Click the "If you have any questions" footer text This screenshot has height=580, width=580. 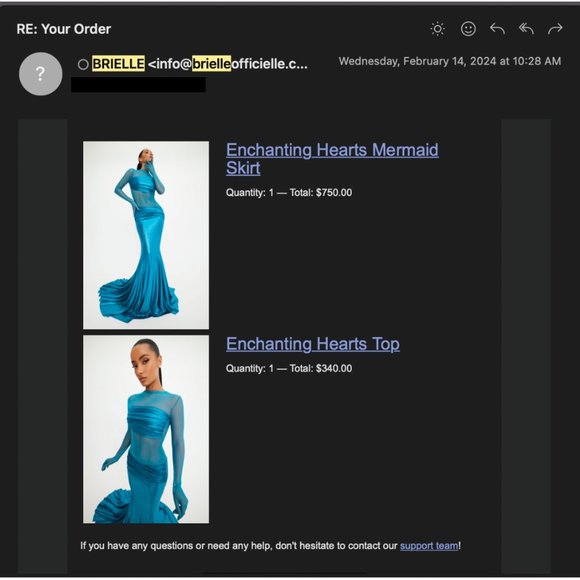[270, 546]
